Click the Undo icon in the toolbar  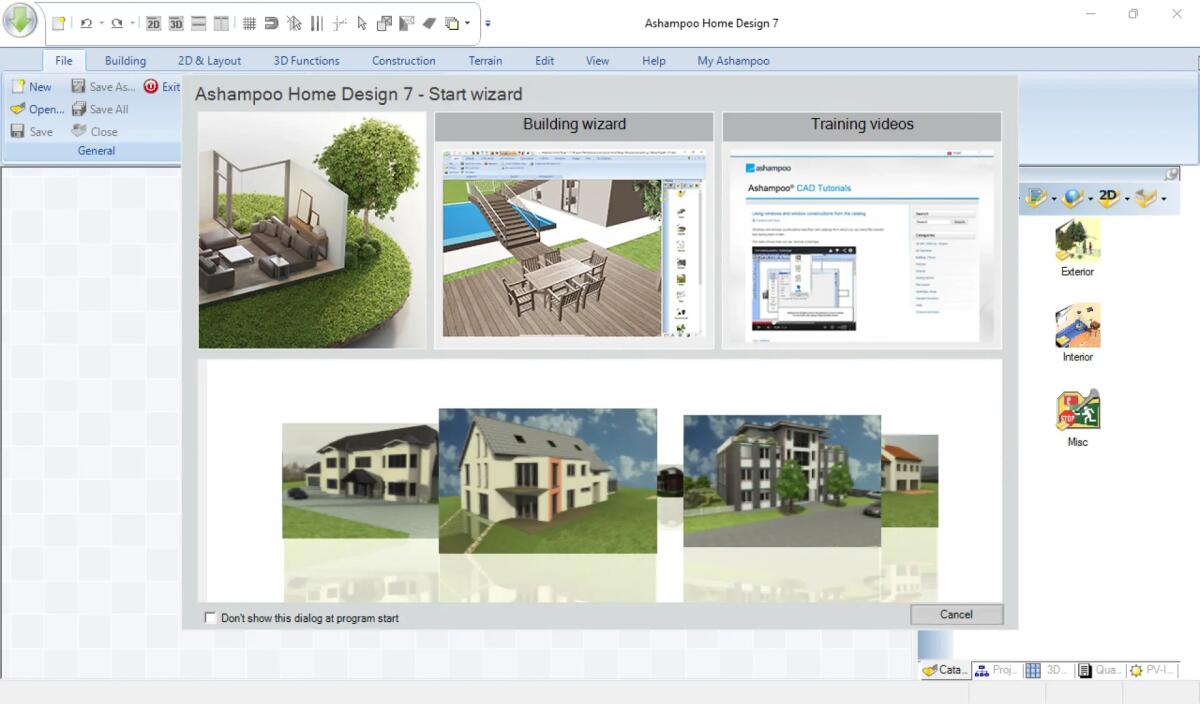tap(85, 23)
